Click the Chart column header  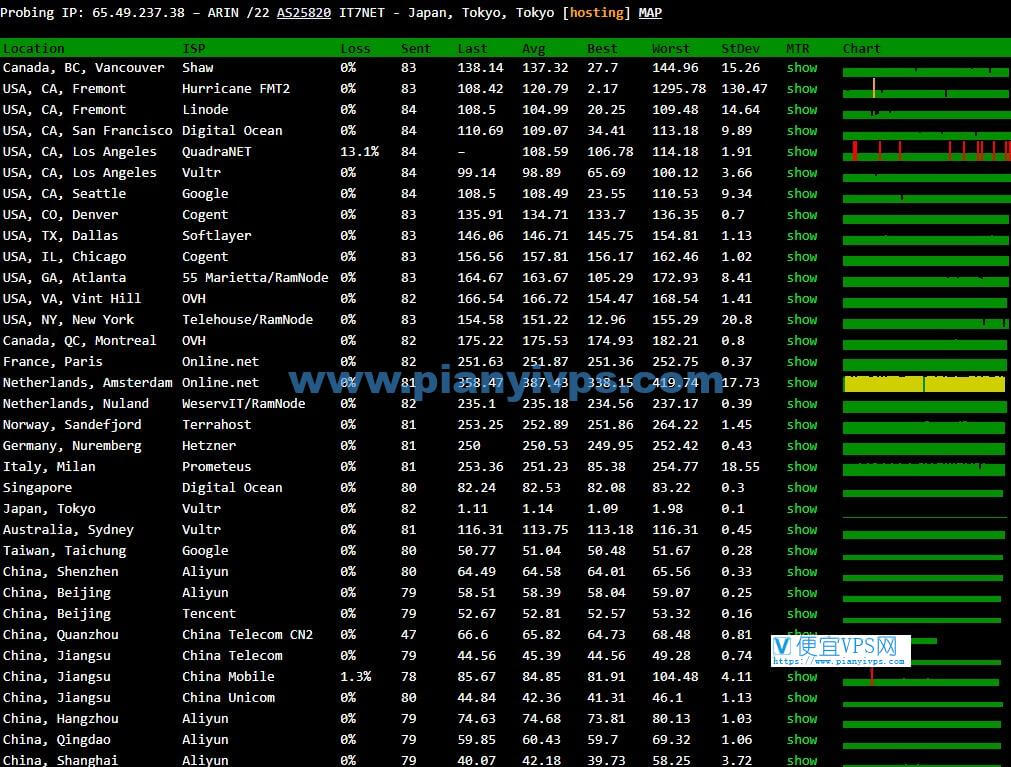861,48
